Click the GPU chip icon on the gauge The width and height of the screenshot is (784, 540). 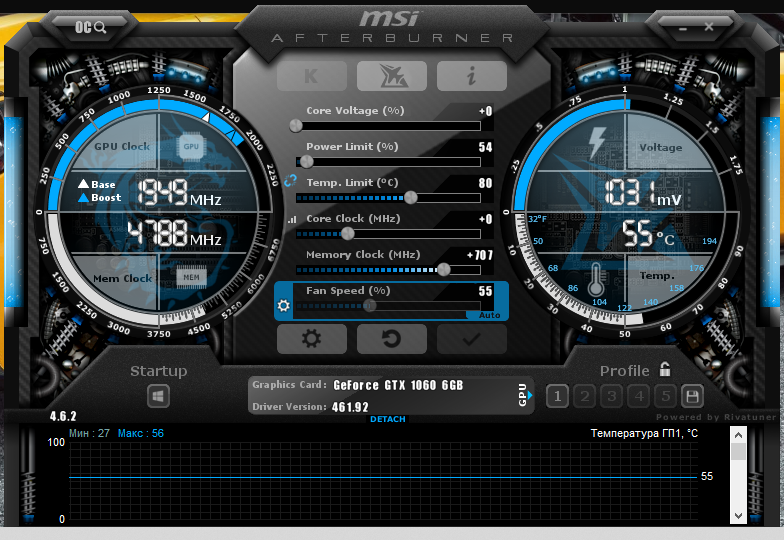[x=191, y=146]
